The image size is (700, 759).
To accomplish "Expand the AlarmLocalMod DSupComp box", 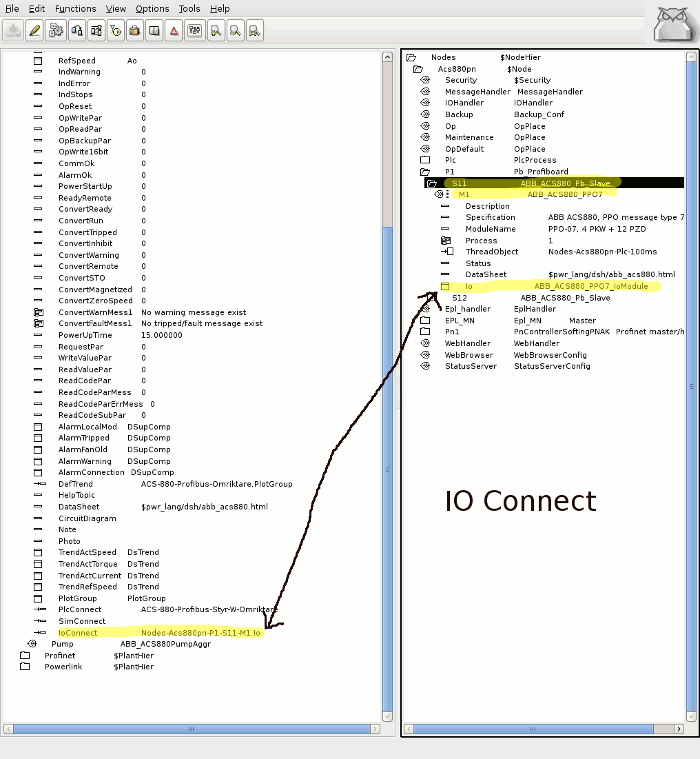I will coord(38,427).
